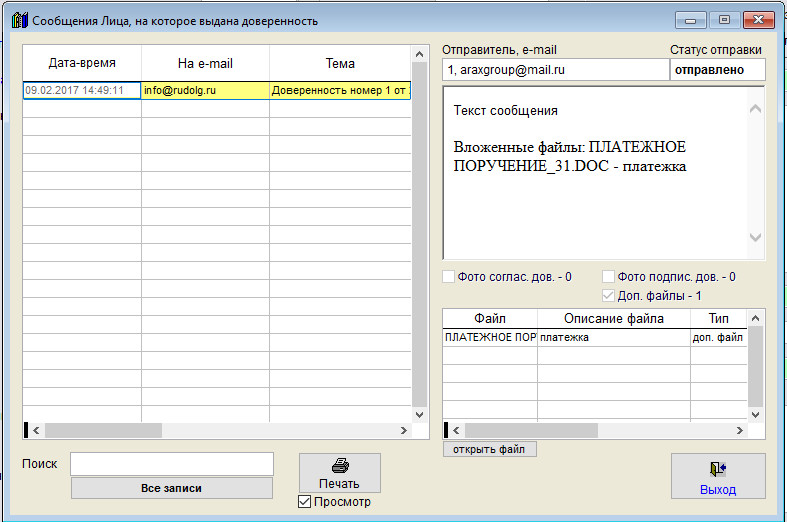Click the Все записи button
Viewport: 787px width, 522px height.
(x=172, y=488)
